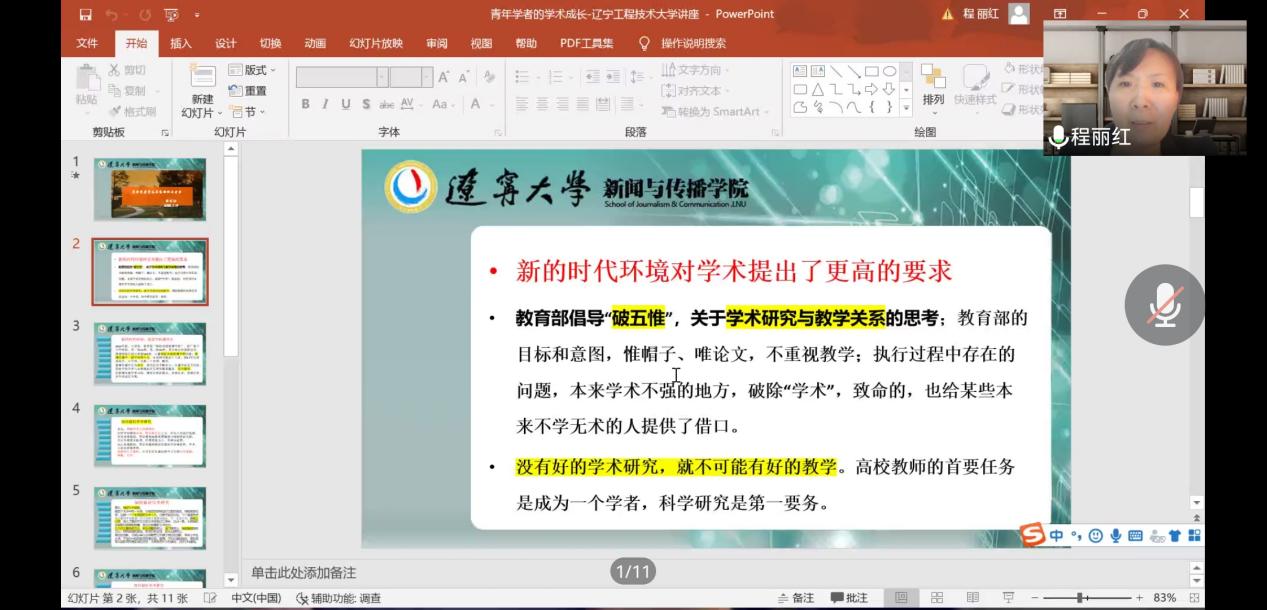1267x610 pixels.
Task: Switch to slide sorter view in status bar
Action: 937,598
